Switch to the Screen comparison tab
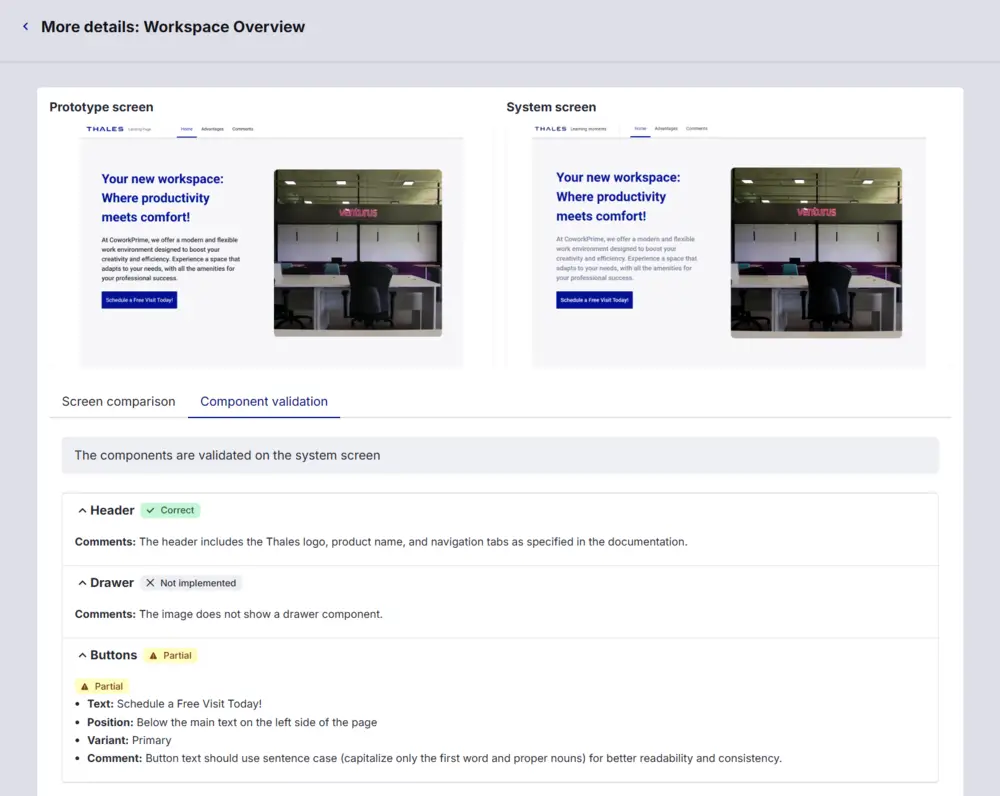 click(119, 401)
